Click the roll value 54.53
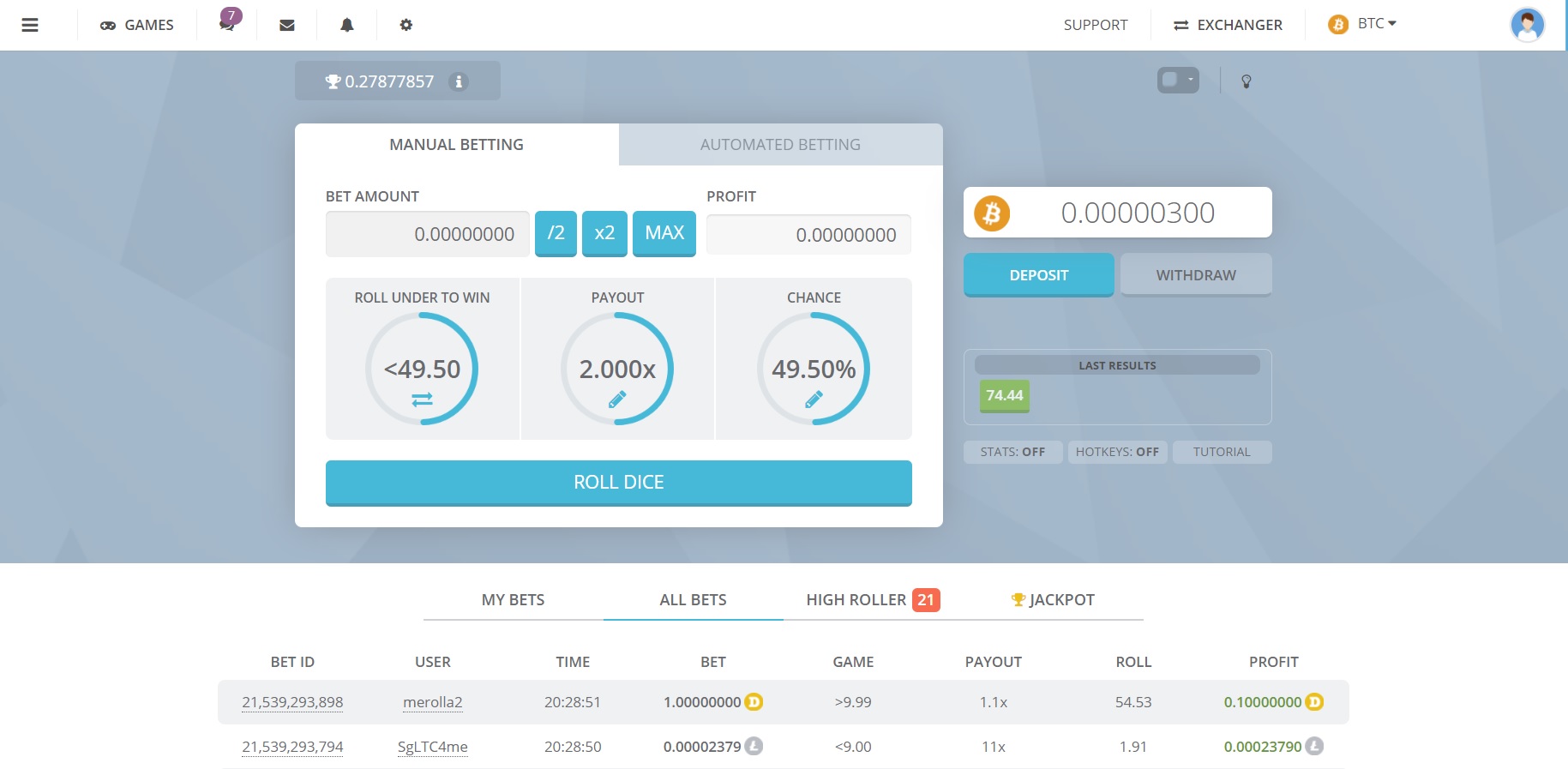The image size is (1568, 769). [x=1133, y=702]
